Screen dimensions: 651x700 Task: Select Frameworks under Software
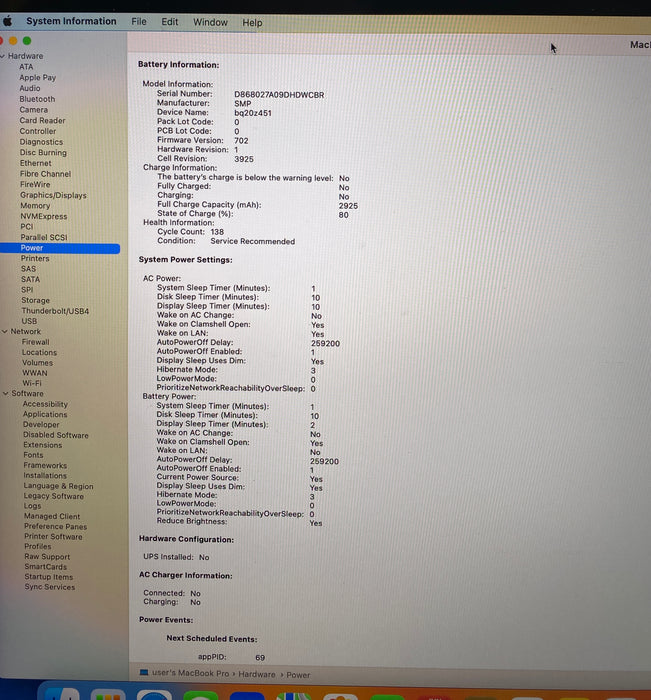coord(45,465)
